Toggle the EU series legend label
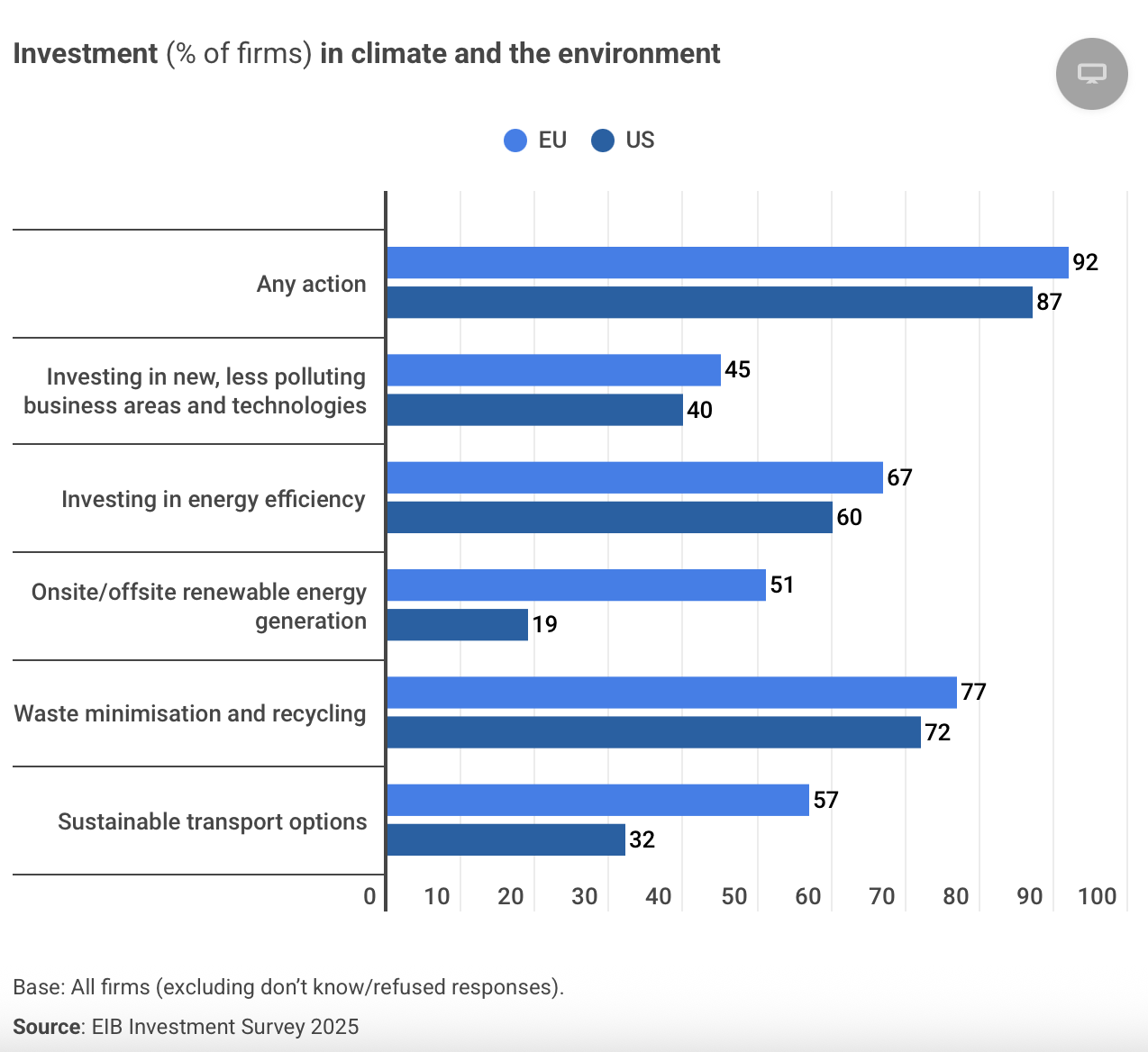This screenshot has height=1052, width=1148. click(552, 141)
